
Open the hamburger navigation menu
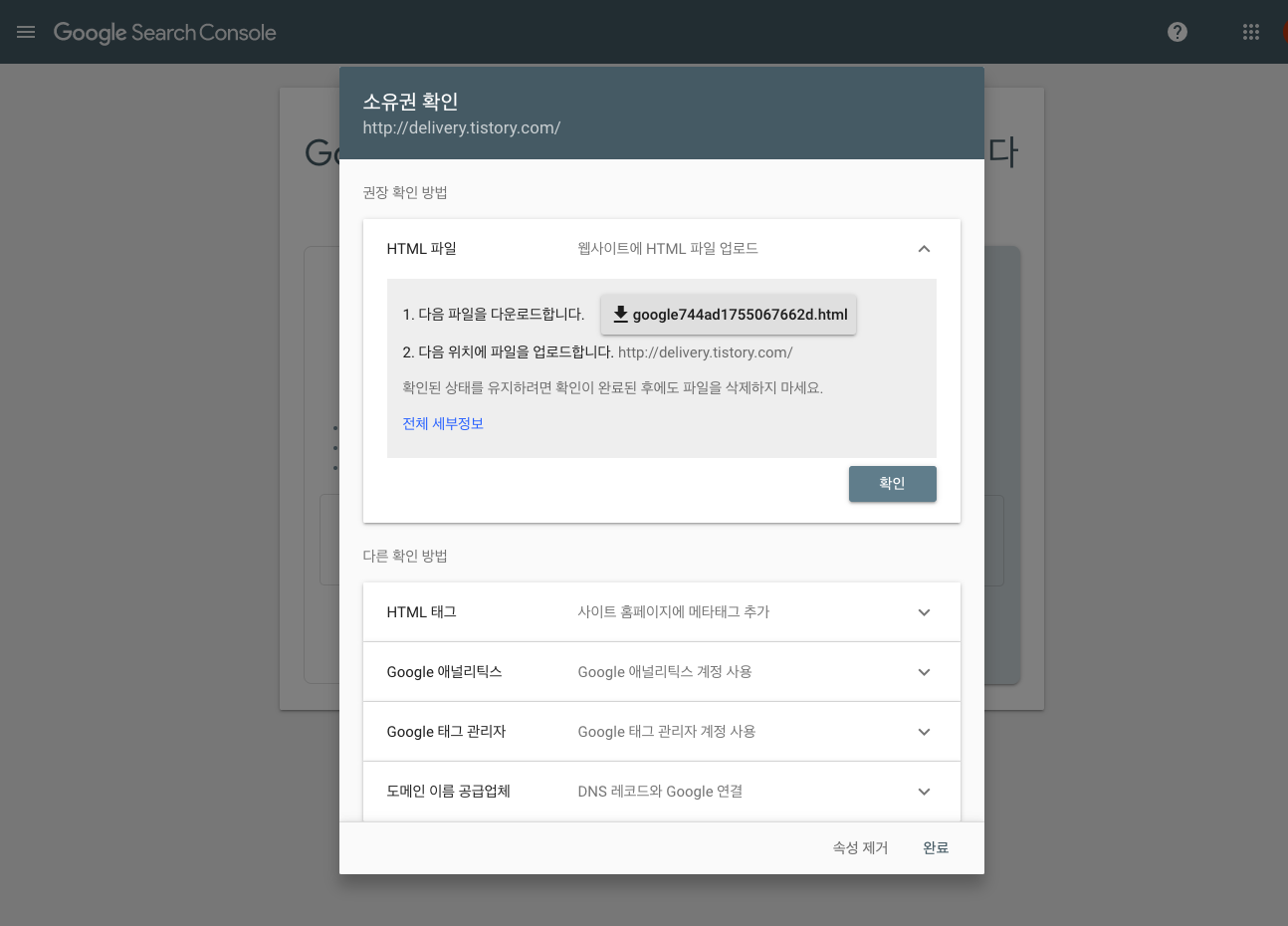coord(26,32)
